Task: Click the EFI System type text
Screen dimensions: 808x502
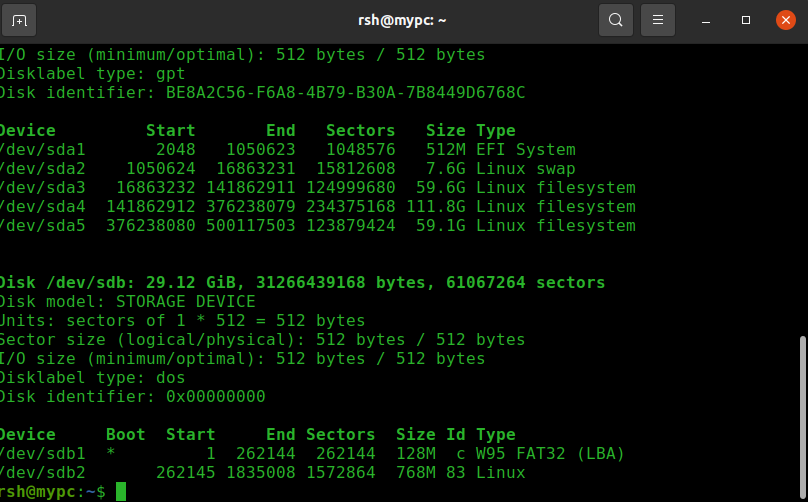Action: click(525, 150)
